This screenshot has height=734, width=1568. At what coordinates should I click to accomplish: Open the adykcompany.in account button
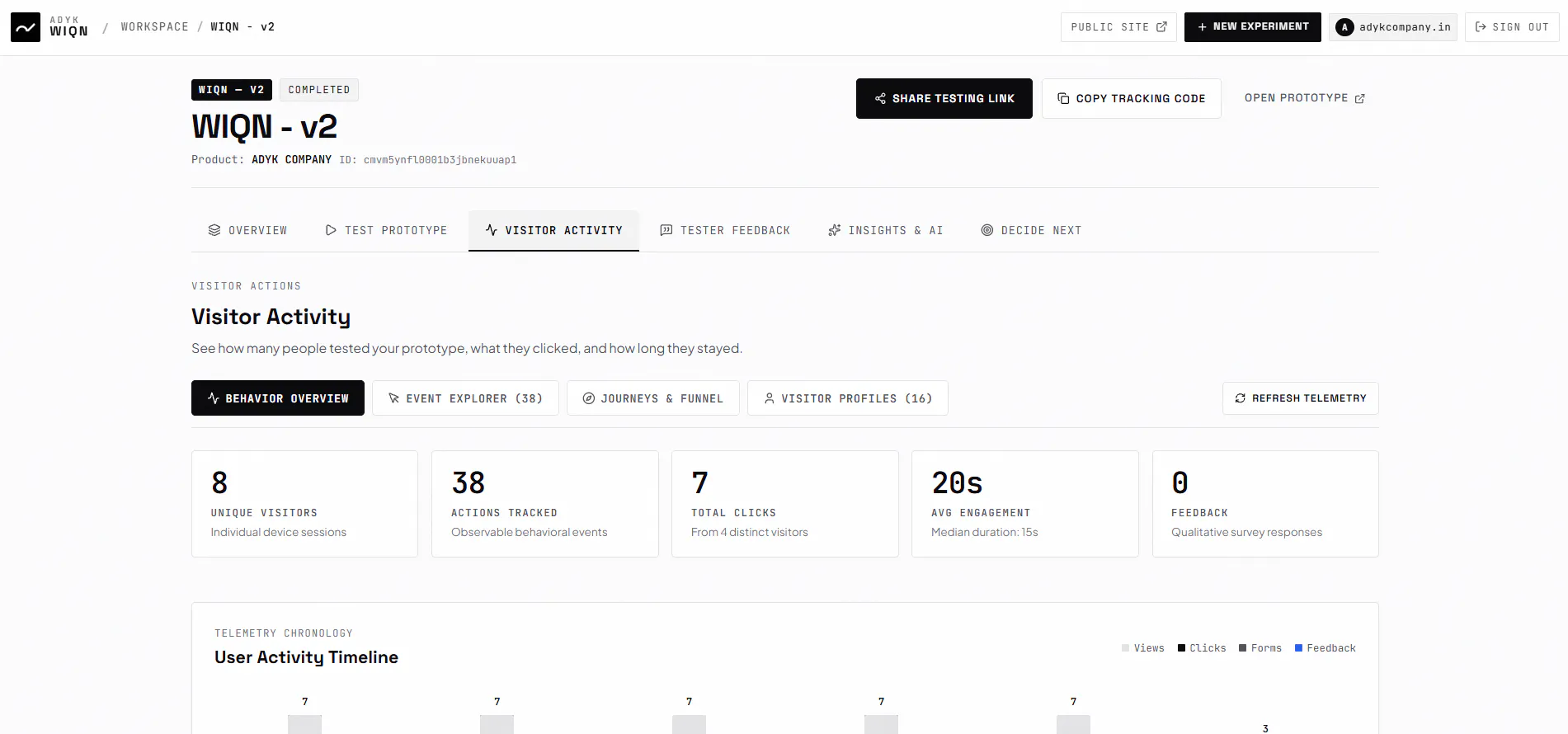(1393, 27)
